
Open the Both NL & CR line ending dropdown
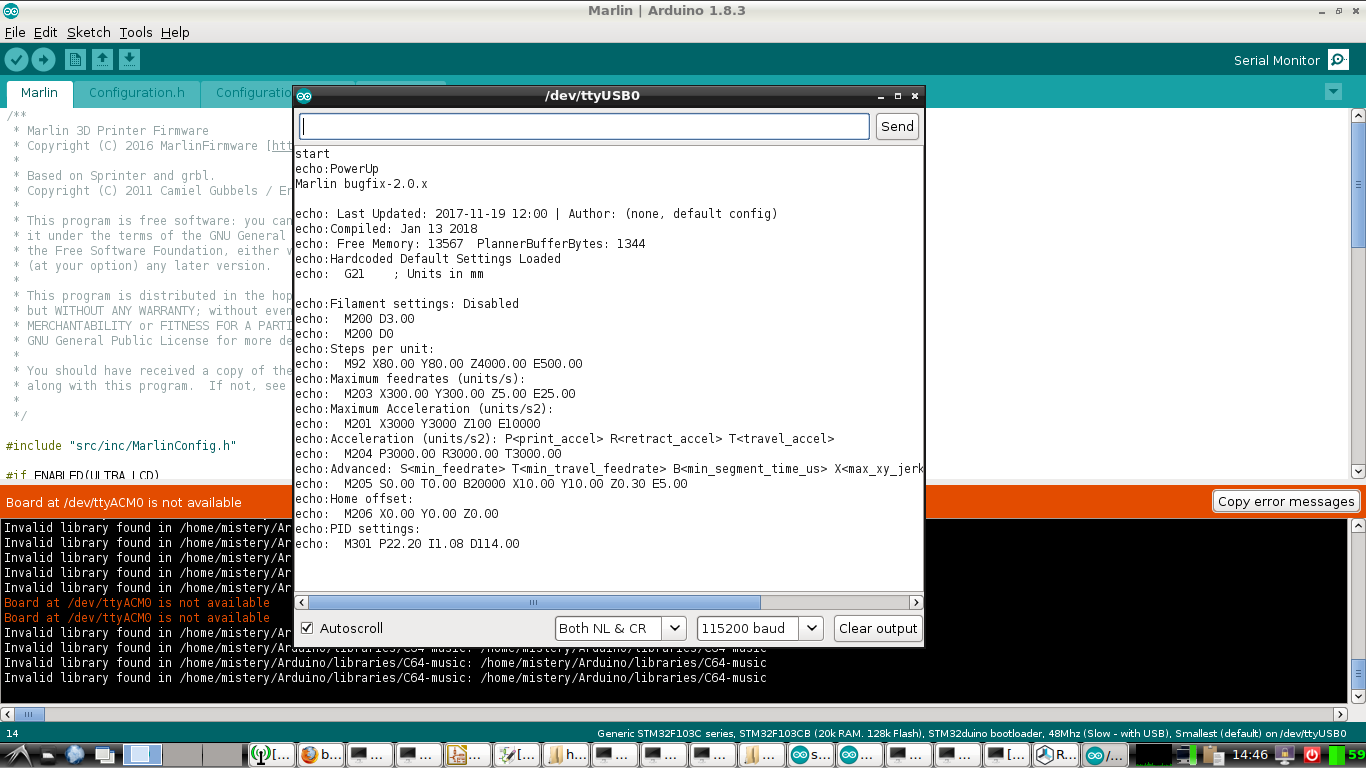tap(620, 628)
